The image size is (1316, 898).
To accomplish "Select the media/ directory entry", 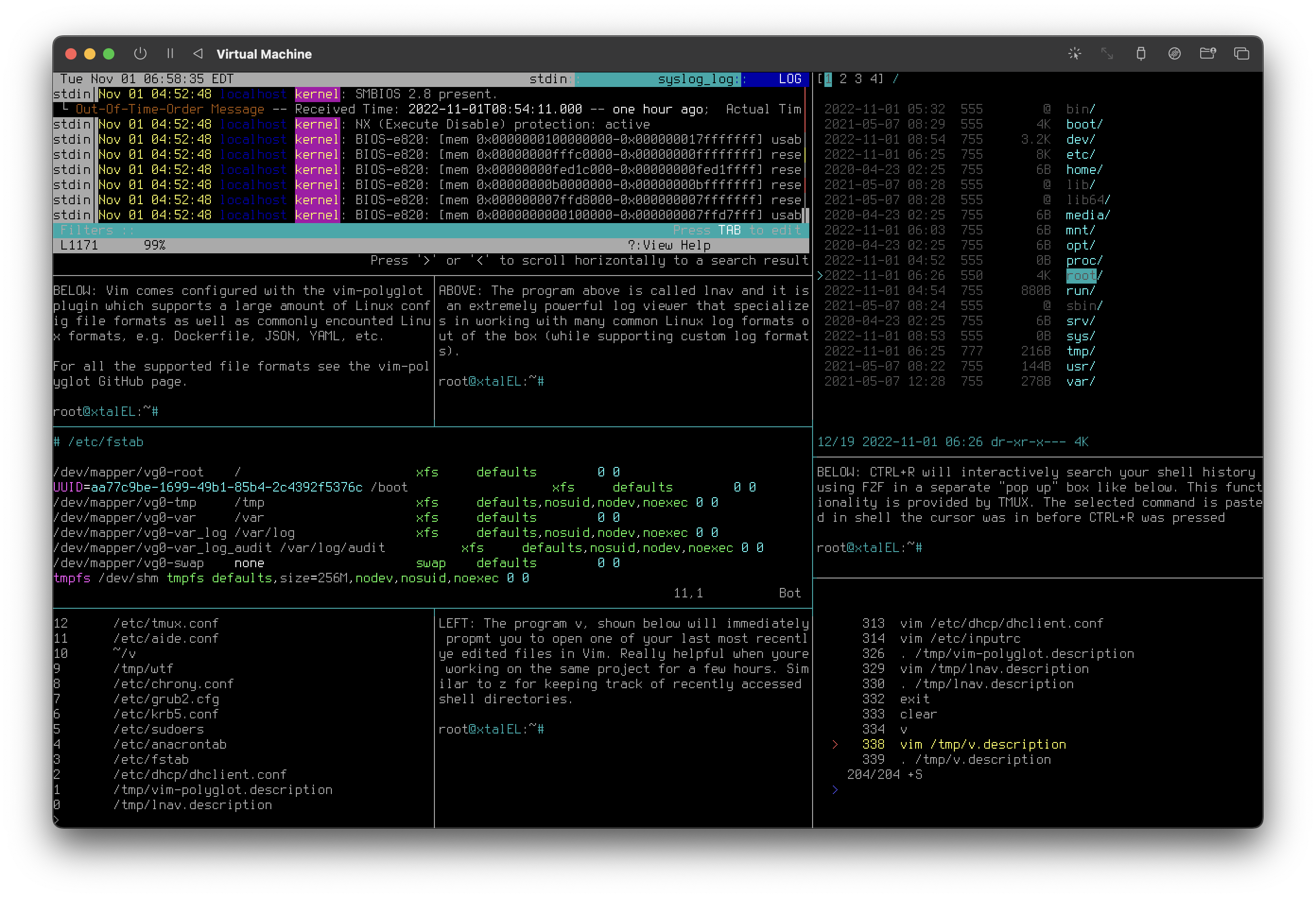I will tap(1088, 215).
